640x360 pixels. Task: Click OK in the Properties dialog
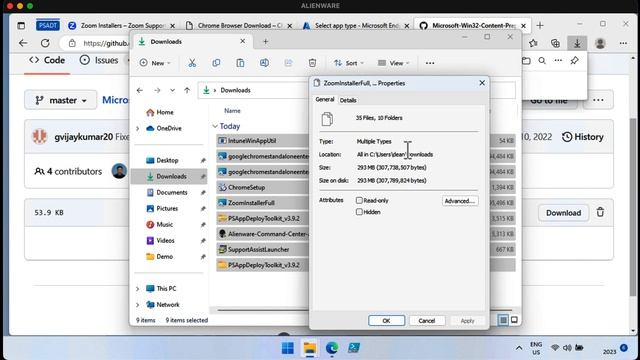[387, 320]
